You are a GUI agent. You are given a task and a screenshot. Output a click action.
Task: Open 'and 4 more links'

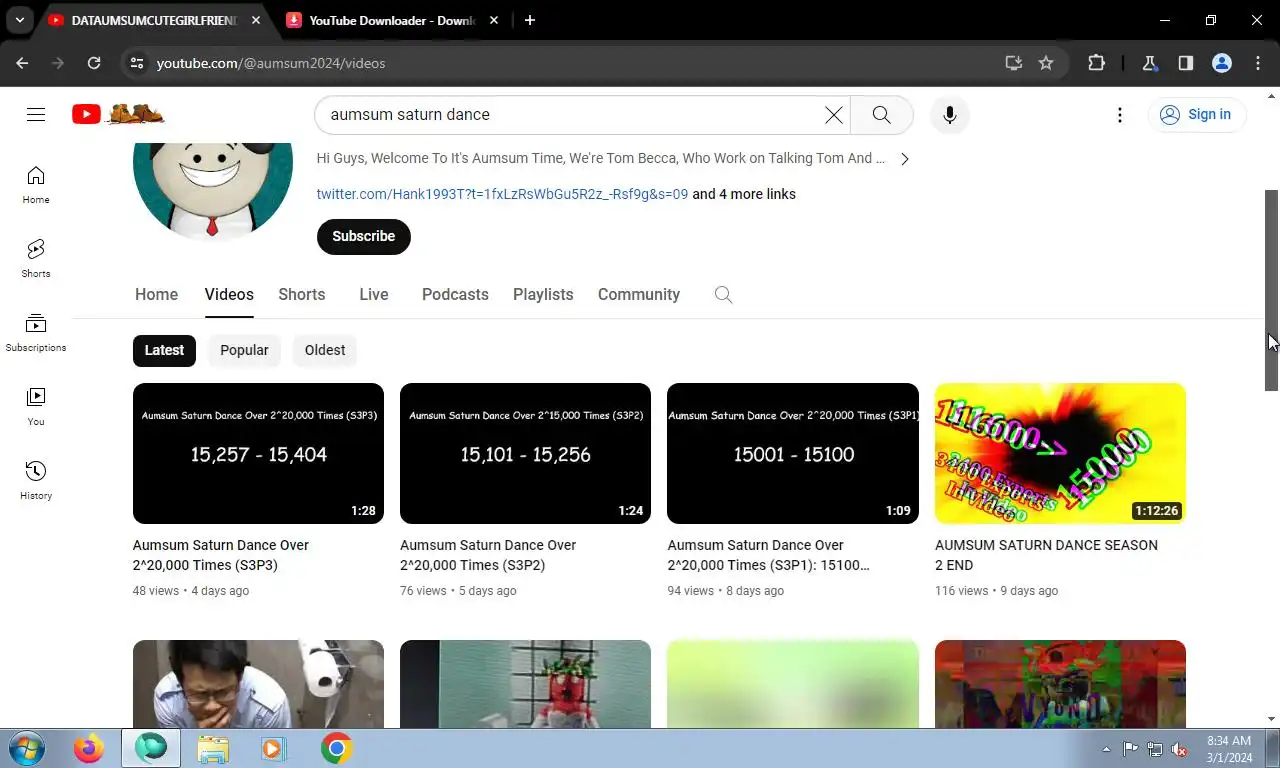click(744, 194)
